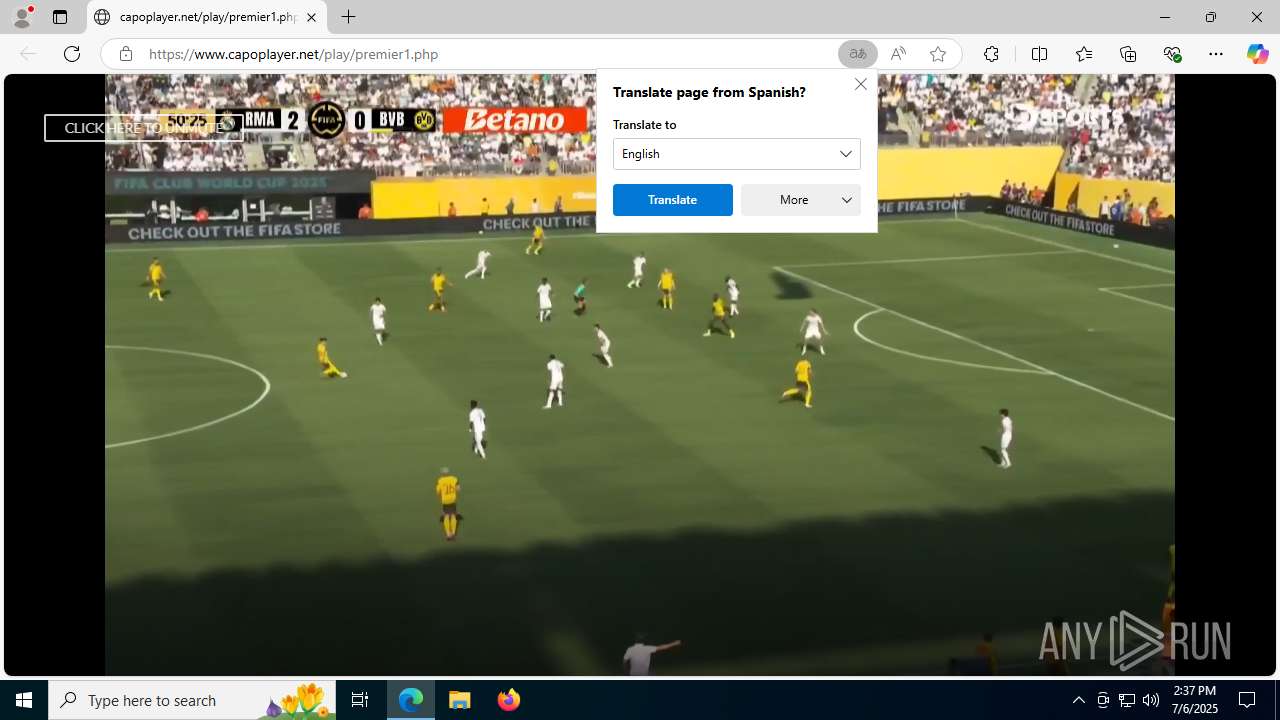Screen dimensions: 1280x720
Task: Expand the More options dropdown
Action: (x=801, y=200)
